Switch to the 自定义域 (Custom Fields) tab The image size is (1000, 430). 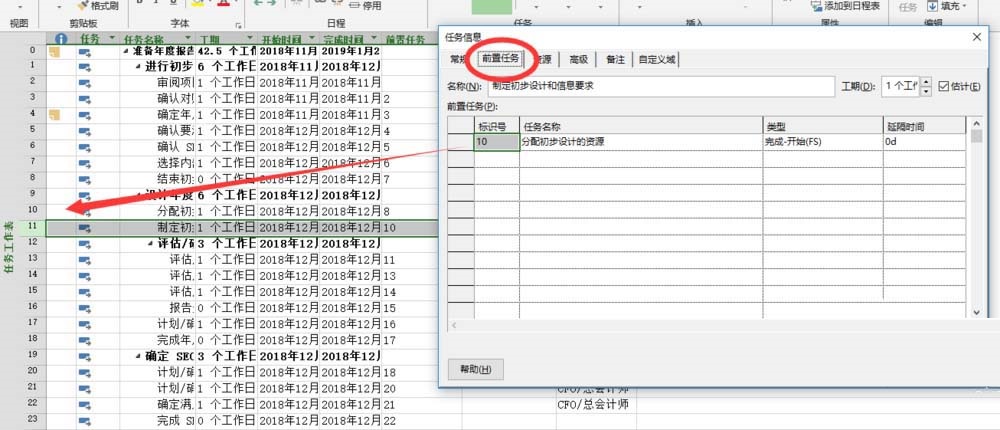(x=657, y=59)
